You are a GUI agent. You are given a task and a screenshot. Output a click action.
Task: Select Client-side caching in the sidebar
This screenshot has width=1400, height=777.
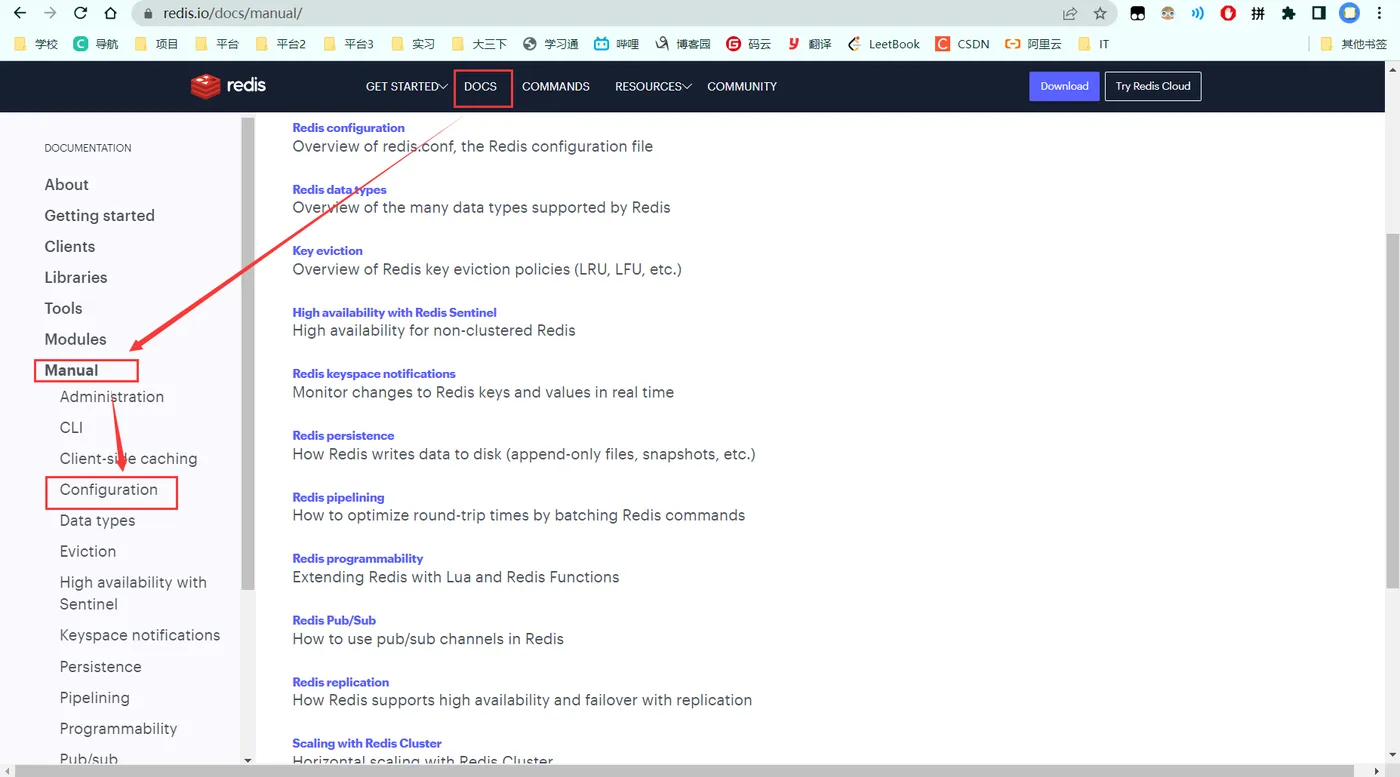coord(129,459)
